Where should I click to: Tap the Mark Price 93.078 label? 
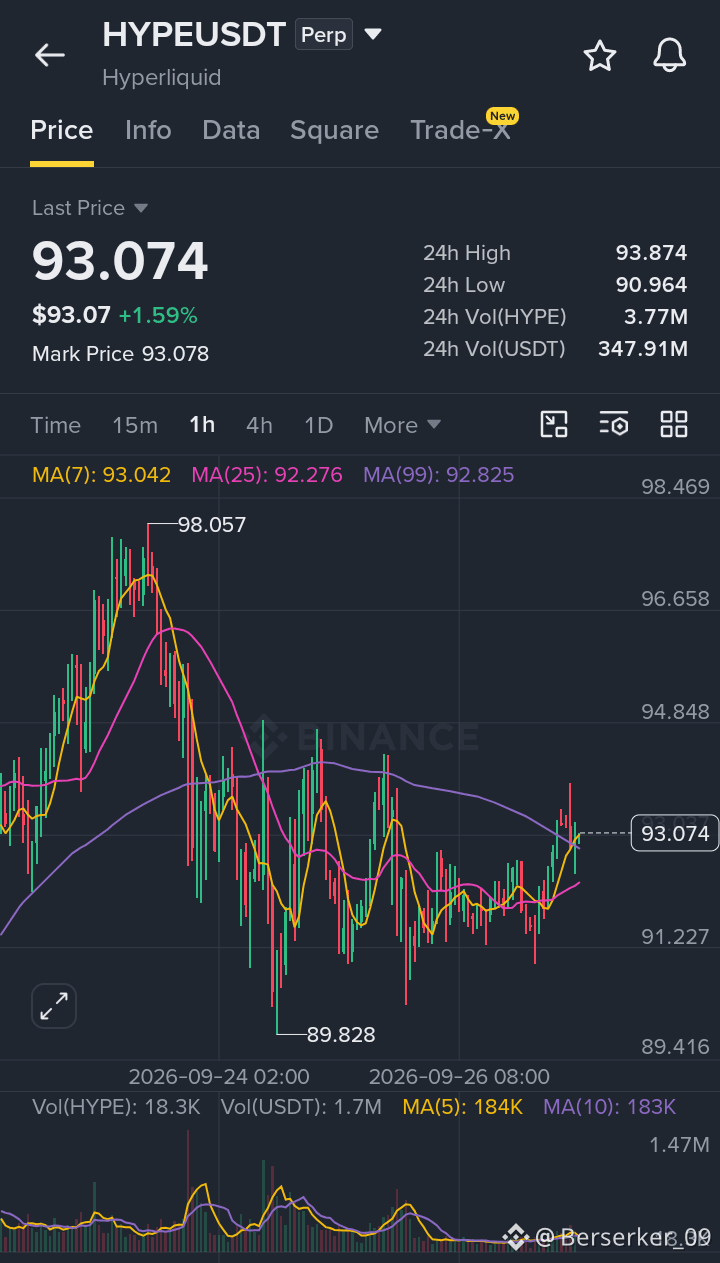(x=120, y=354)
